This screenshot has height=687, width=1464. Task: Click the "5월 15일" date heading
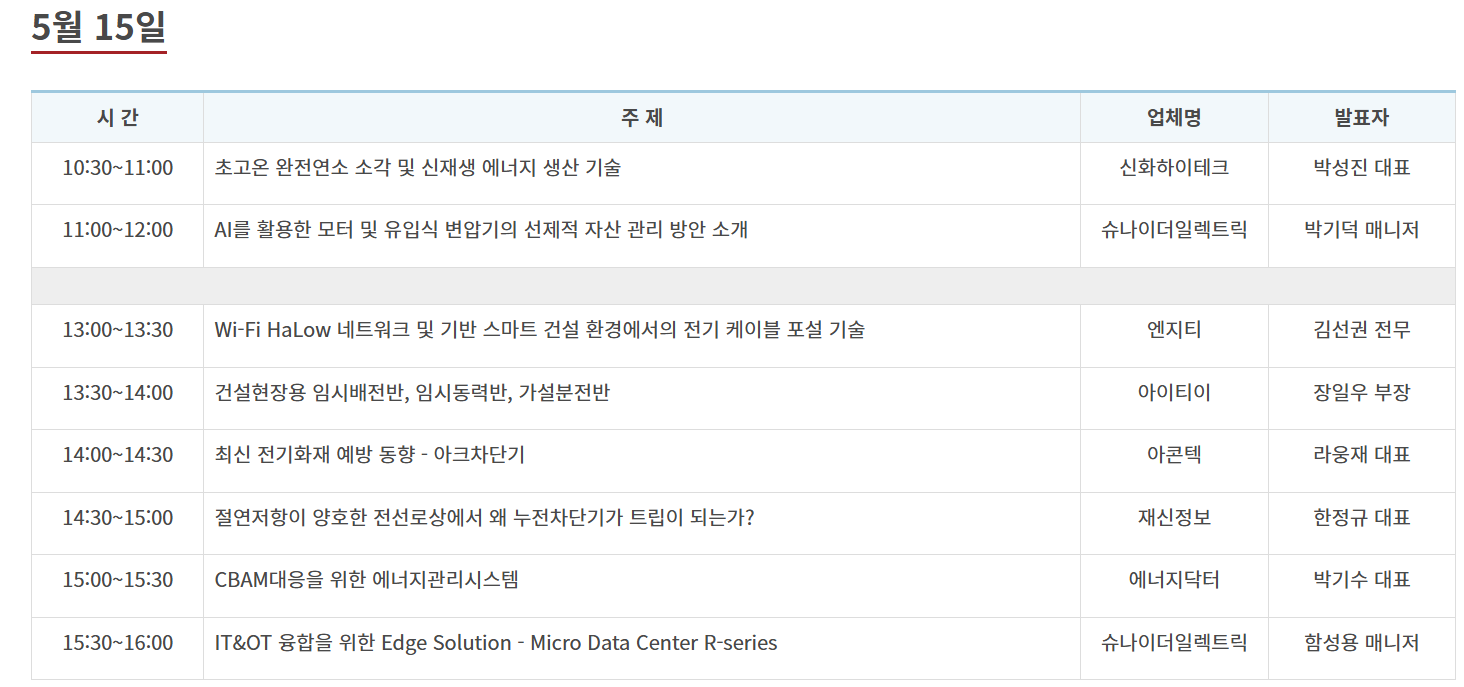[98, 27]
